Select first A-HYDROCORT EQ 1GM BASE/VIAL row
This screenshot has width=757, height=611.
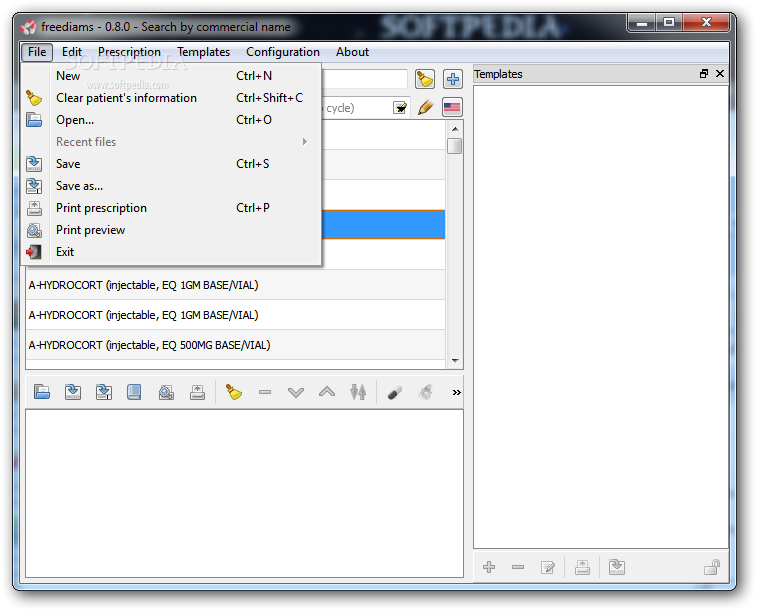pos(236,285)
